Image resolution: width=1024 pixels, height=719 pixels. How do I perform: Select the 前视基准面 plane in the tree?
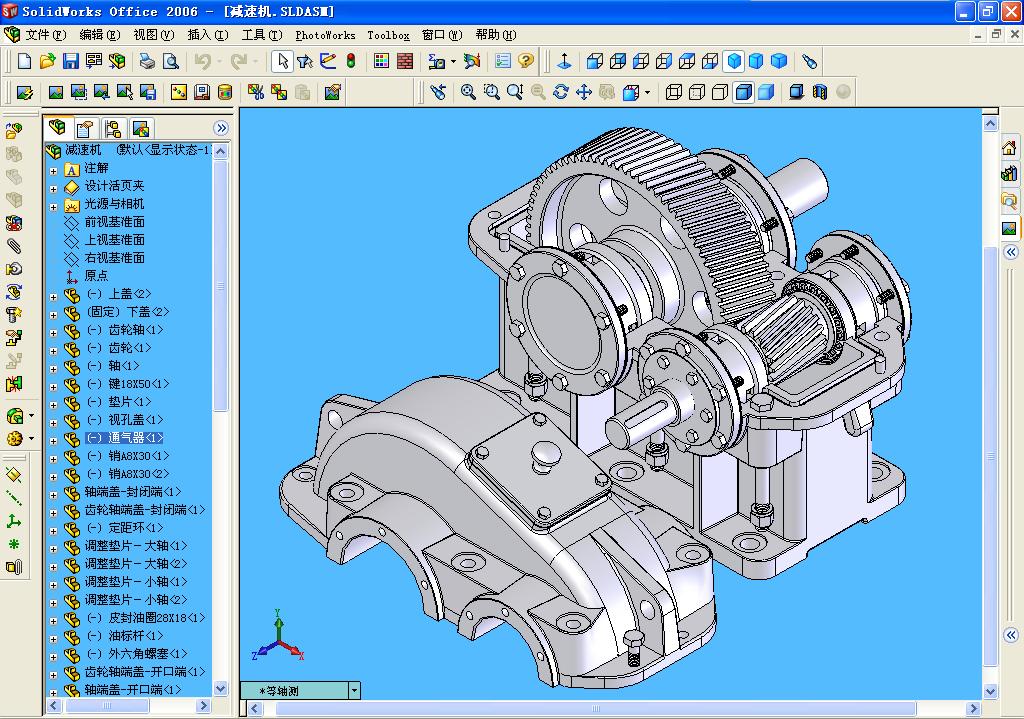(x=114, y=222)
